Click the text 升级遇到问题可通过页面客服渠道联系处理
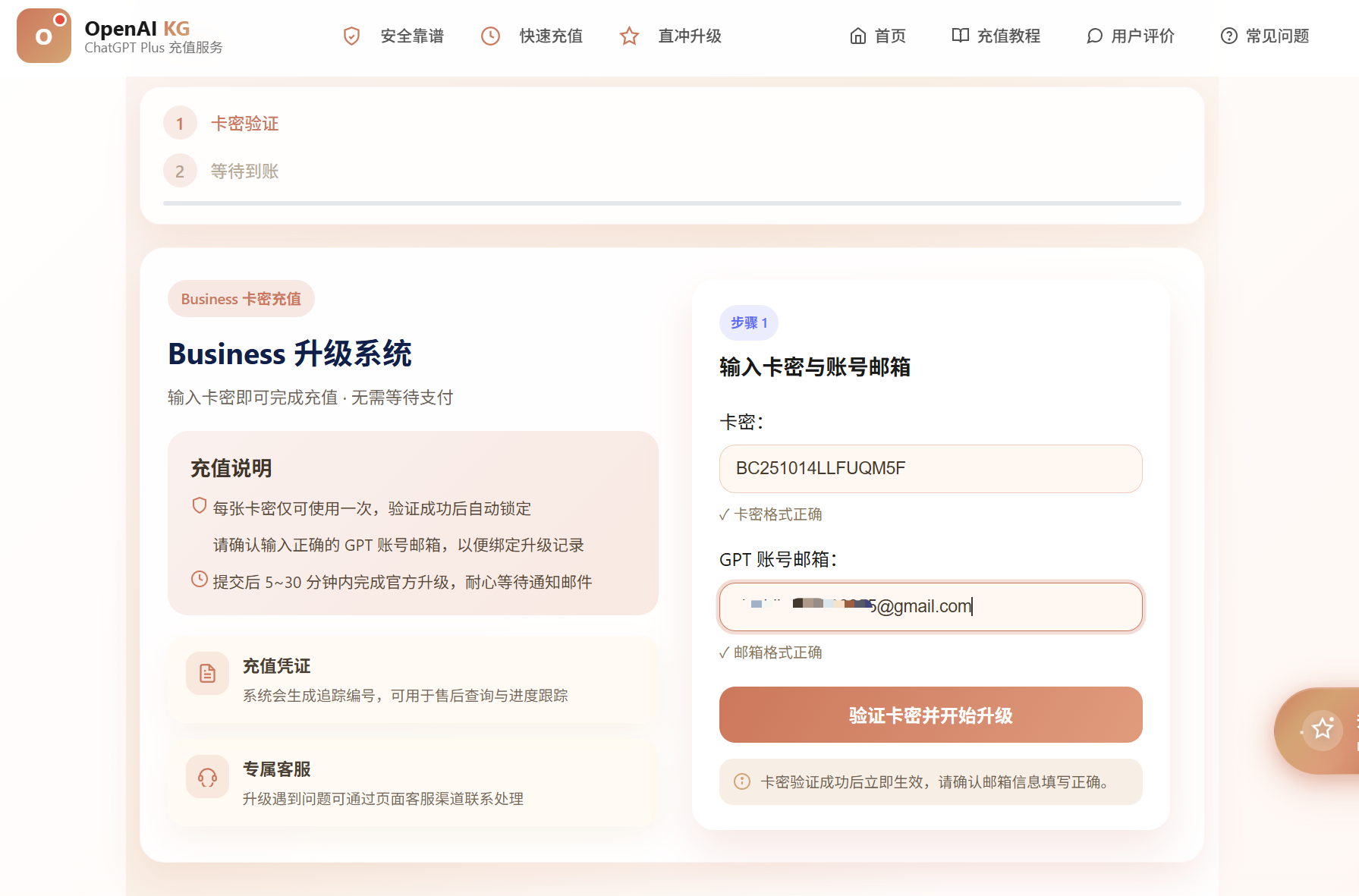Viewport: 1359px width, 896px height. pos(383,799)
